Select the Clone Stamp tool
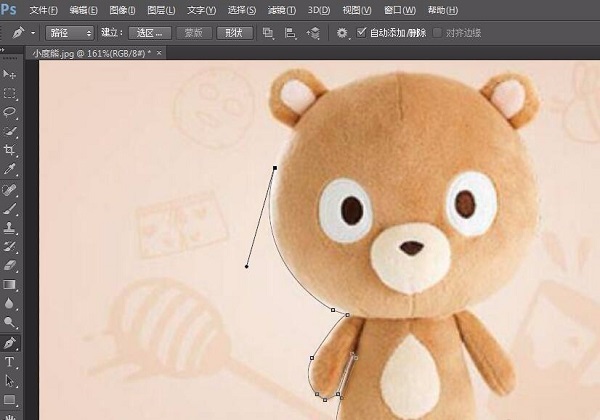This screenshot has width=600, height=420. tap(10, 227)
